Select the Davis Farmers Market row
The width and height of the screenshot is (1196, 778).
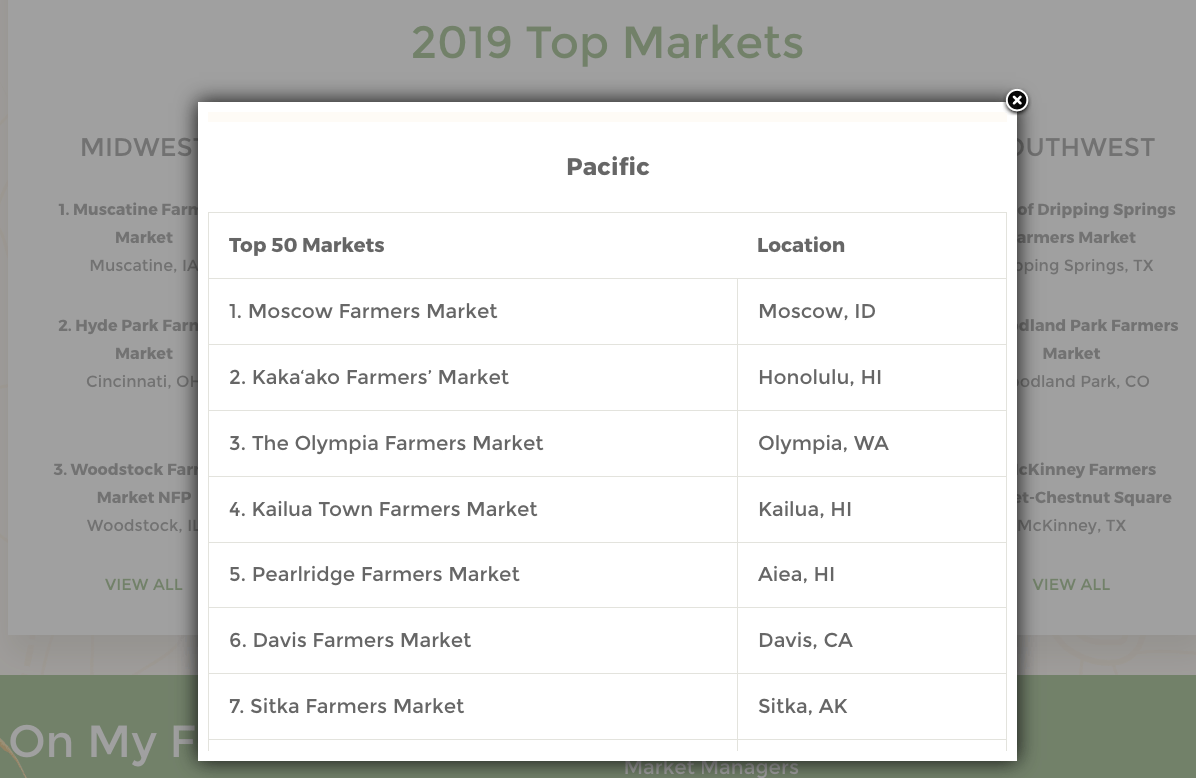[x=350, y=640]
